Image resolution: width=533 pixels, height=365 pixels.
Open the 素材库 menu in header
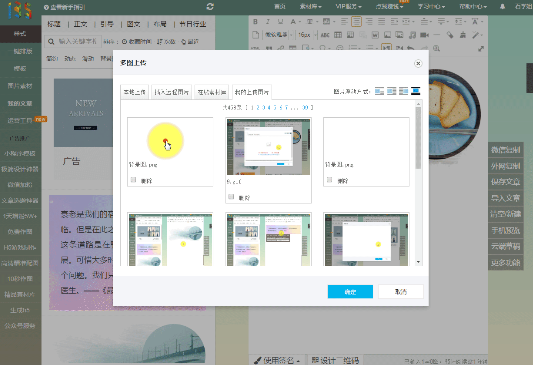(310, 6)
